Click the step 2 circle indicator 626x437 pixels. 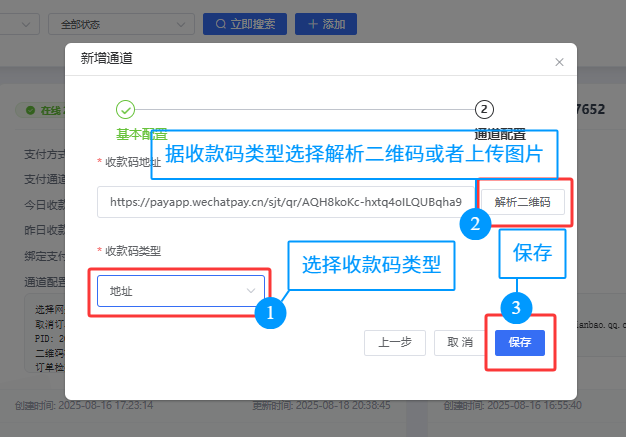[x=484, y=110]
